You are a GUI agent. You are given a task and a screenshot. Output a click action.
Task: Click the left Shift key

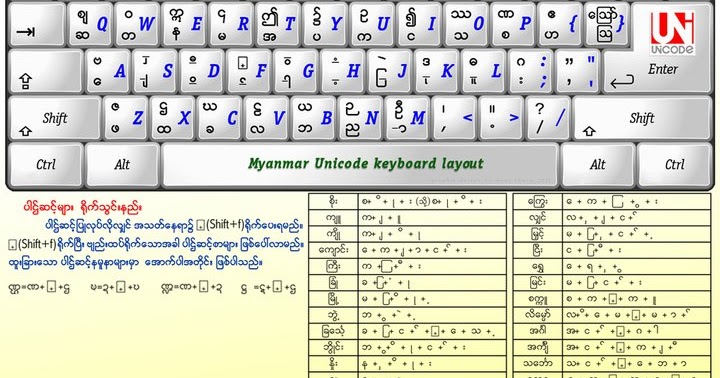coord(55,118)
